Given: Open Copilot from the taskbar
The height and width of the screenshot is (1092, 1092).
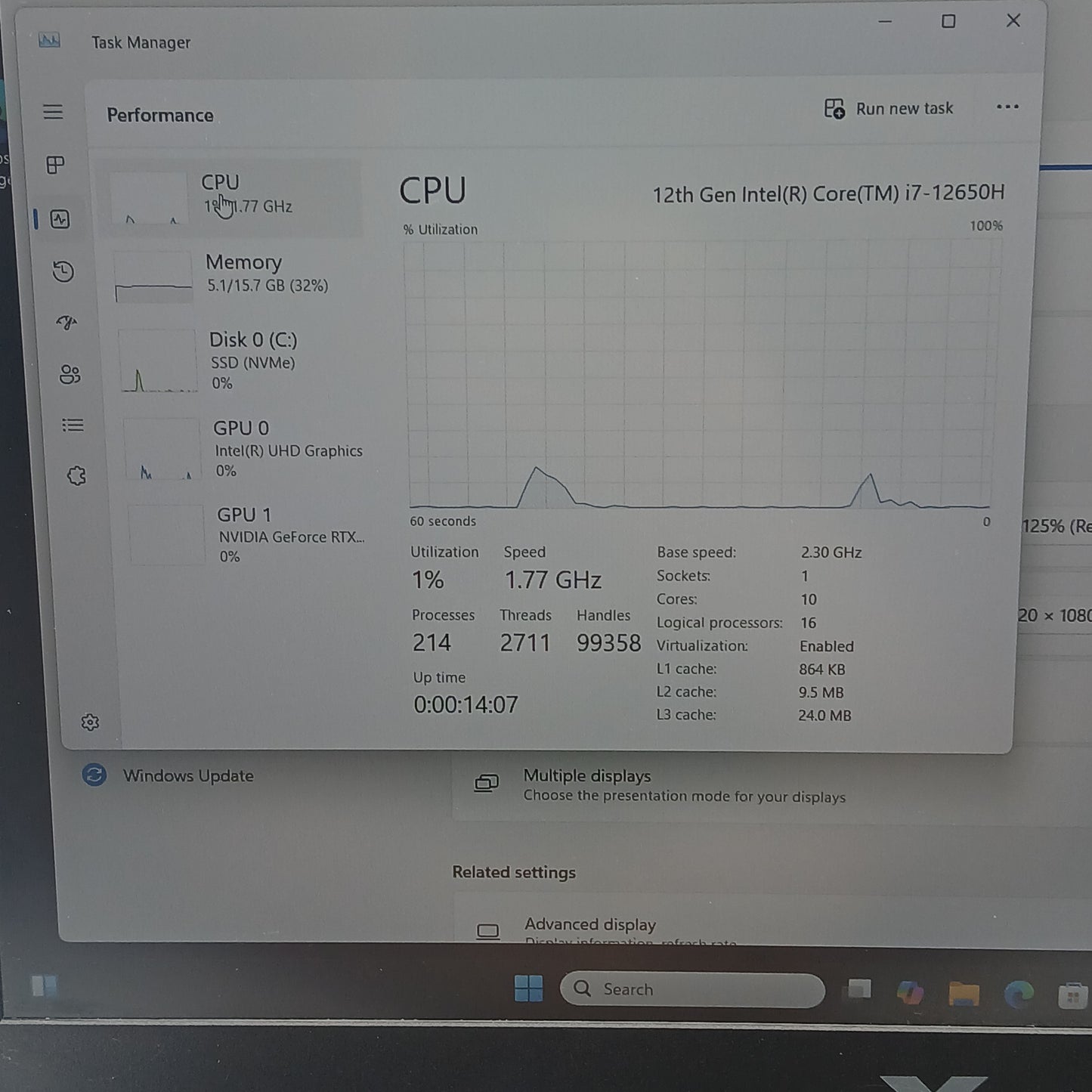Looking at the screenshot, I should pos(910,991).
